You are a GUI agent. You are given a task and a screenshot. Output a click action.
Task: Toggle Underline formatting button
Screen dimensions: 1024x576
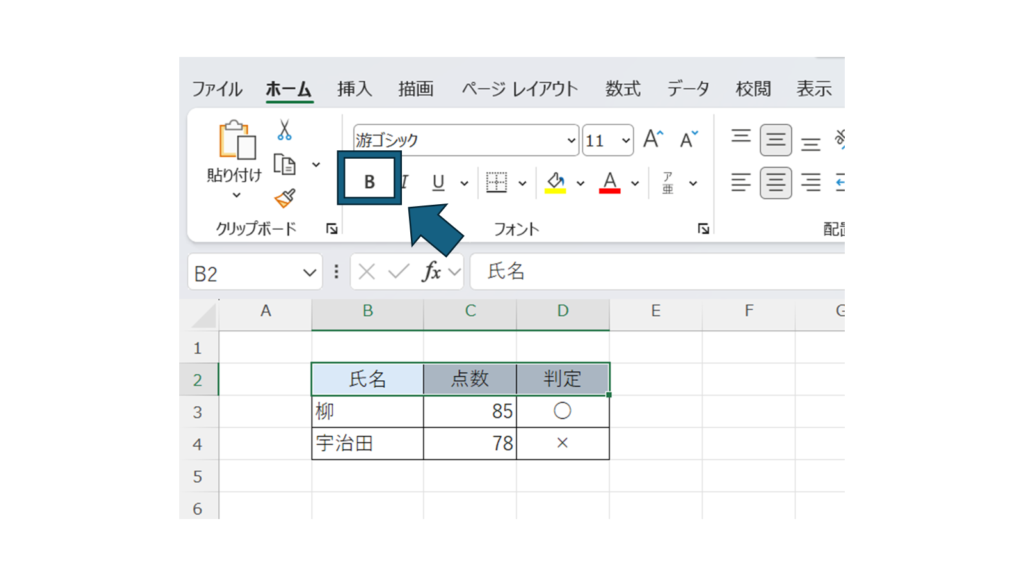tap(438, 183)
